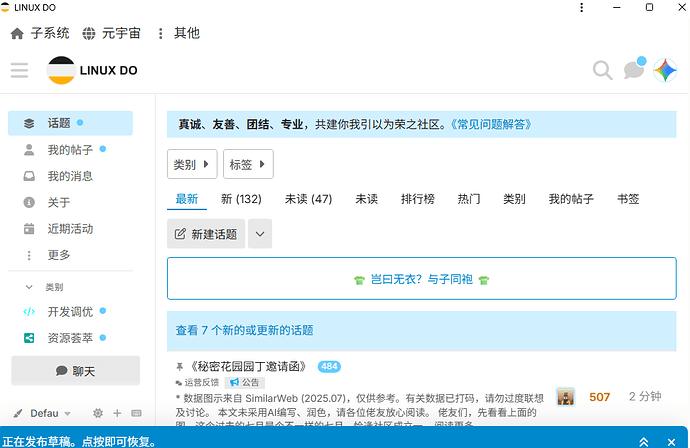The height and width of the screenshot is (448, 690).
Task: Switch to the 未读 (47) tab
Action: (x=308, y=199)
